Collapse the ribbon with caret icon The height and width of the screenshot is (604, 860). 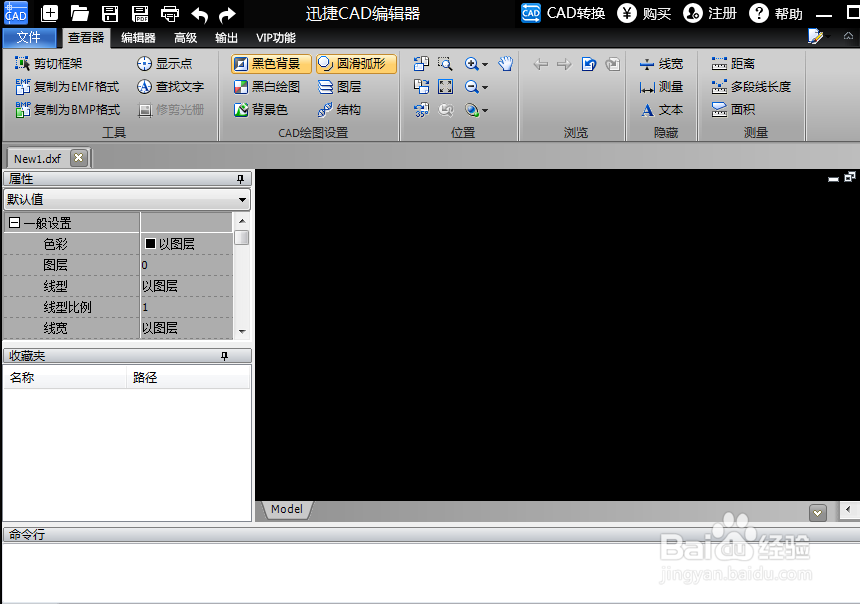848,36
